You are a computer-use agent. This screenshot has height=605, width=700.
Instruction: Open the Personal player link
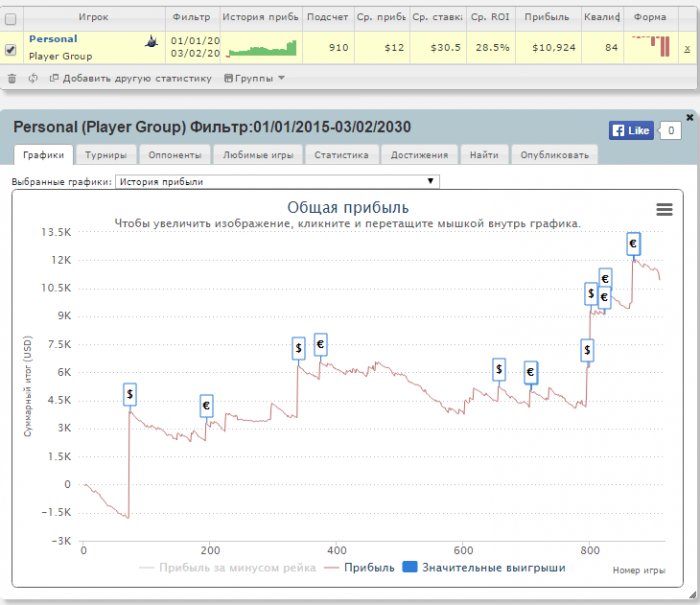53,39
